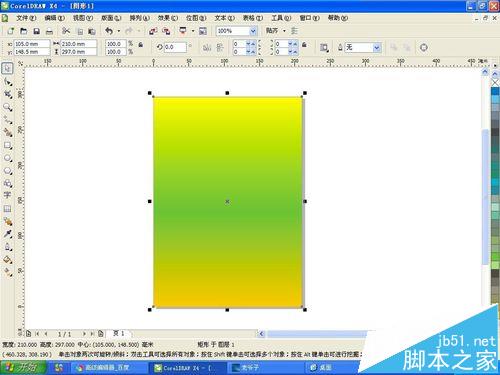Click the Wrap text icon on the property bar
The height and width of the screenshot is (375, 500).
[x=324, y=47]
